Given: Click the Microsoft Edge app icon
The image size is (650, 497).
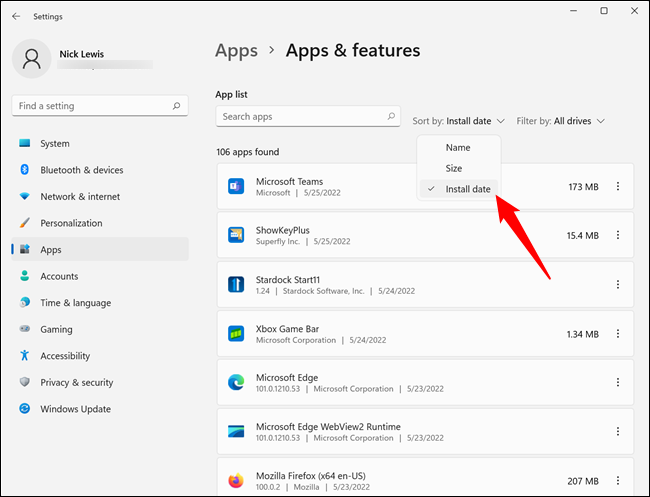Looking at the screenshot, I should [x=236, y=382].
